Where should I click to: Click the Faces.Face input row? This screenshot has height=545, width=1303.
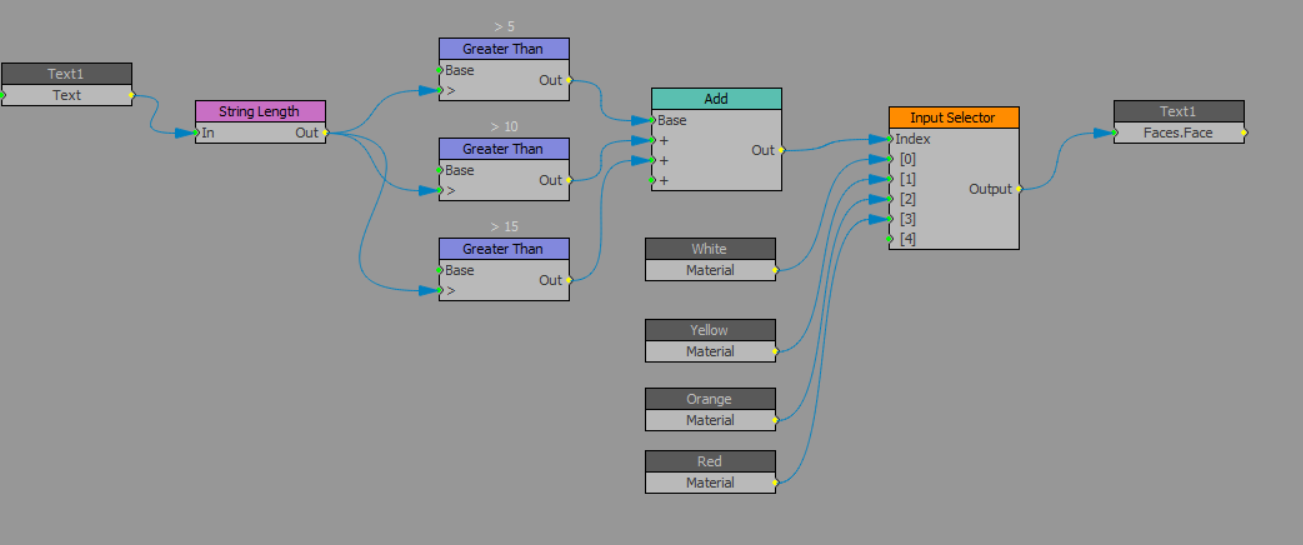1179,132
